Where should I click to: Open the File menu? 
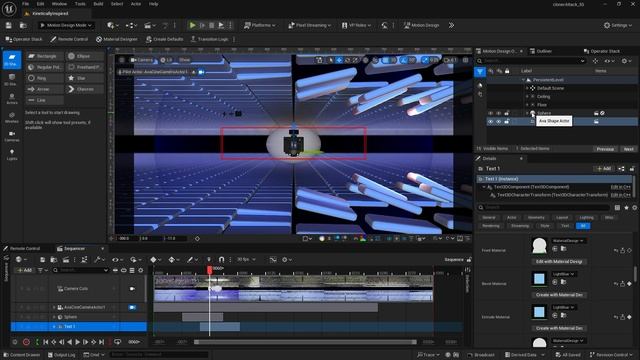(x=25, y=4)
